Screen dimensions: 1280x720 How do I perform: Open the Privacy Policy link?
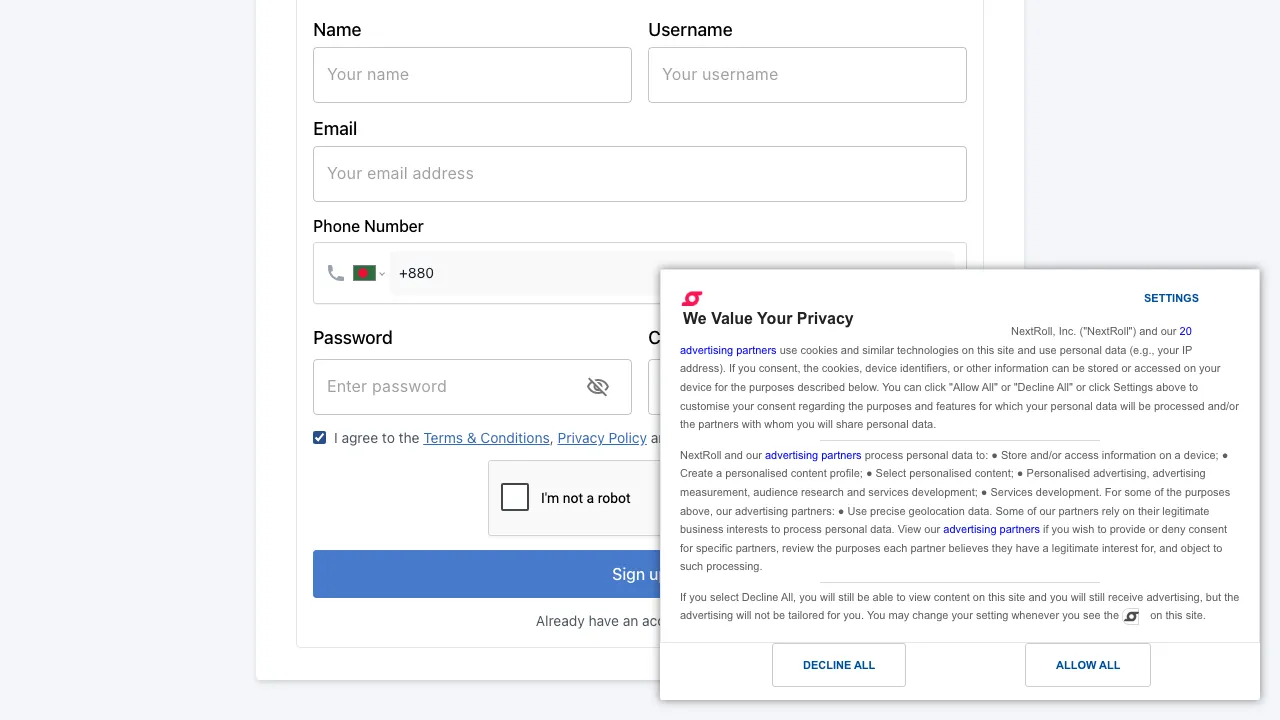tap(601, 438)
